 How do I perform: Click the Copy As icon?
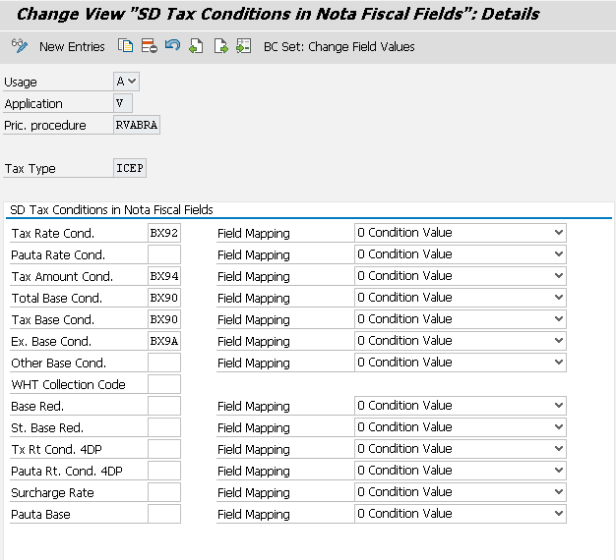tap(125, 46)
